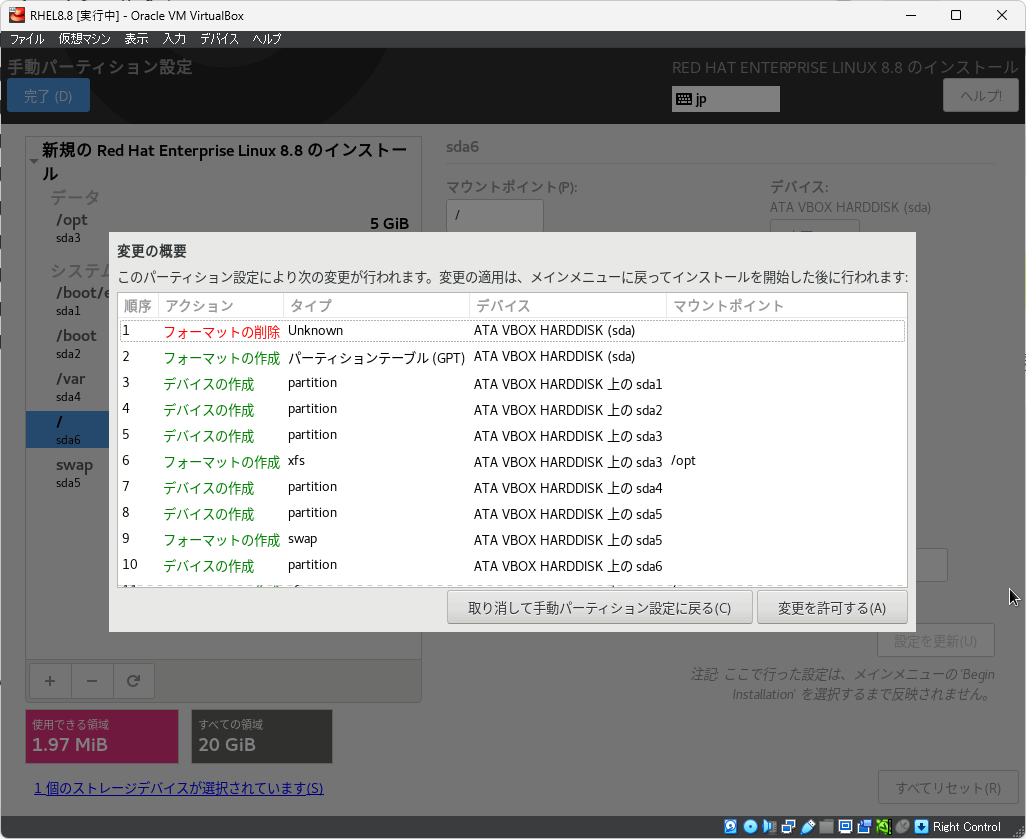Click the マウントポイント column header in table
The width and height of the screenshot is (1026, 839).
click(x=786, y=306)
